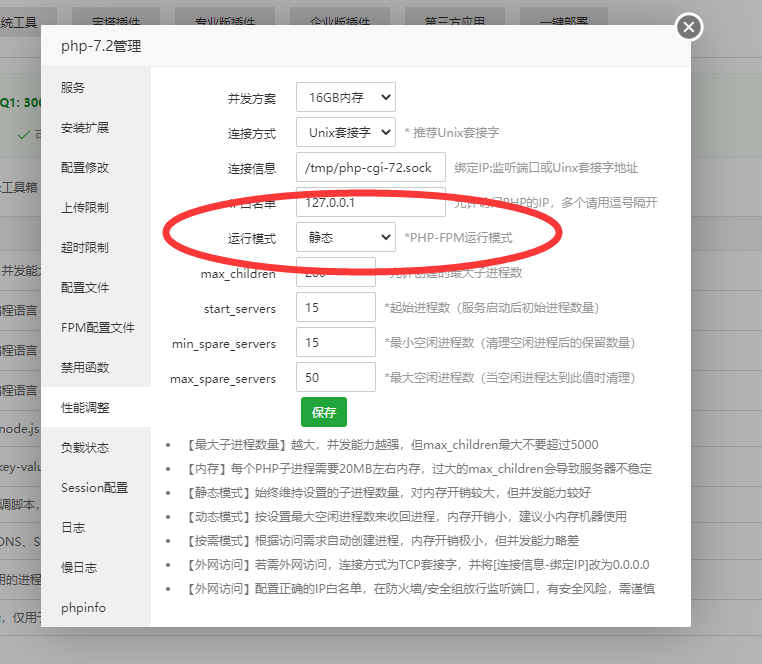Open the FPM配置文件 tab

(97, 328)
